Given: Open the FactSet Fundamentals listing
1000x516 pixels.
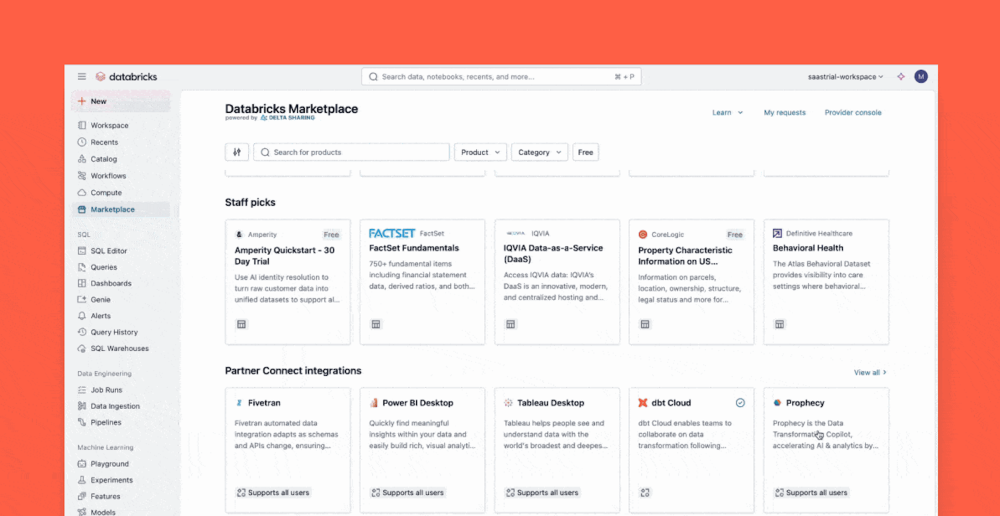Looking at the screenshot, I should (422, 282).
